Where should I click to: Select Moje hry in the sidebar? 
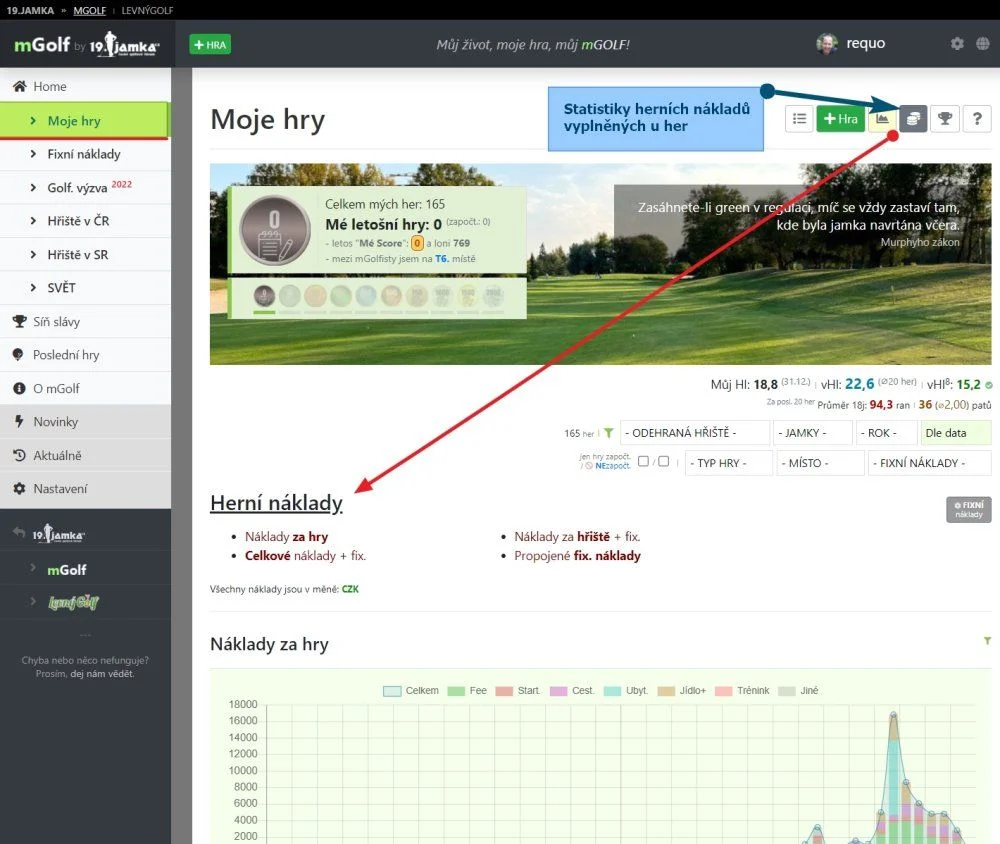[x=85, y=121]
